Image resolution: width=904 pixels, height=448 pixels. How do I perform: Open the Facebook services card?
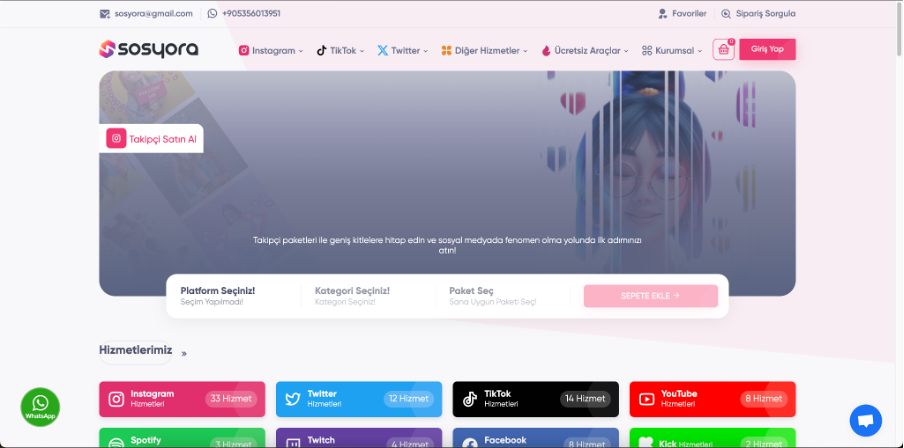point(536,438)
